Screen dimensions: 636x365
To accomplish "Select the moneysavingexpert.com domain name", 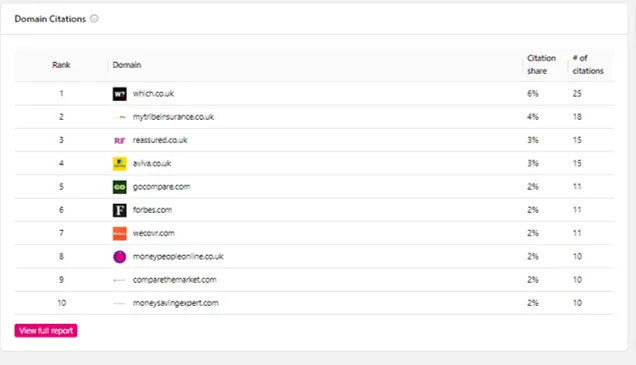I will click(x=176, y=303).
